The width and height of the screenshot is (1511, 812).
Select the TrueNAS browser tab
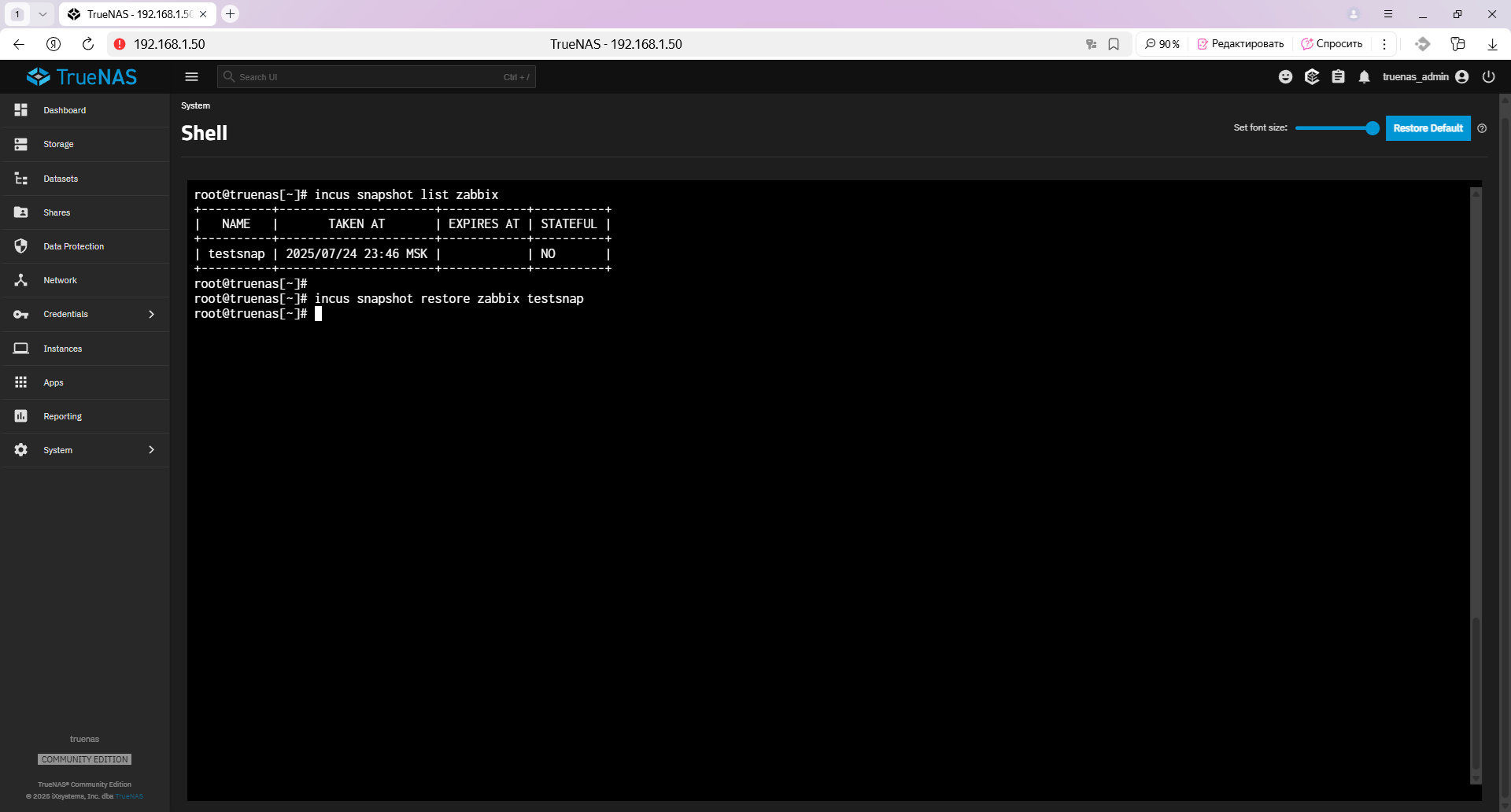pos(138,14)
